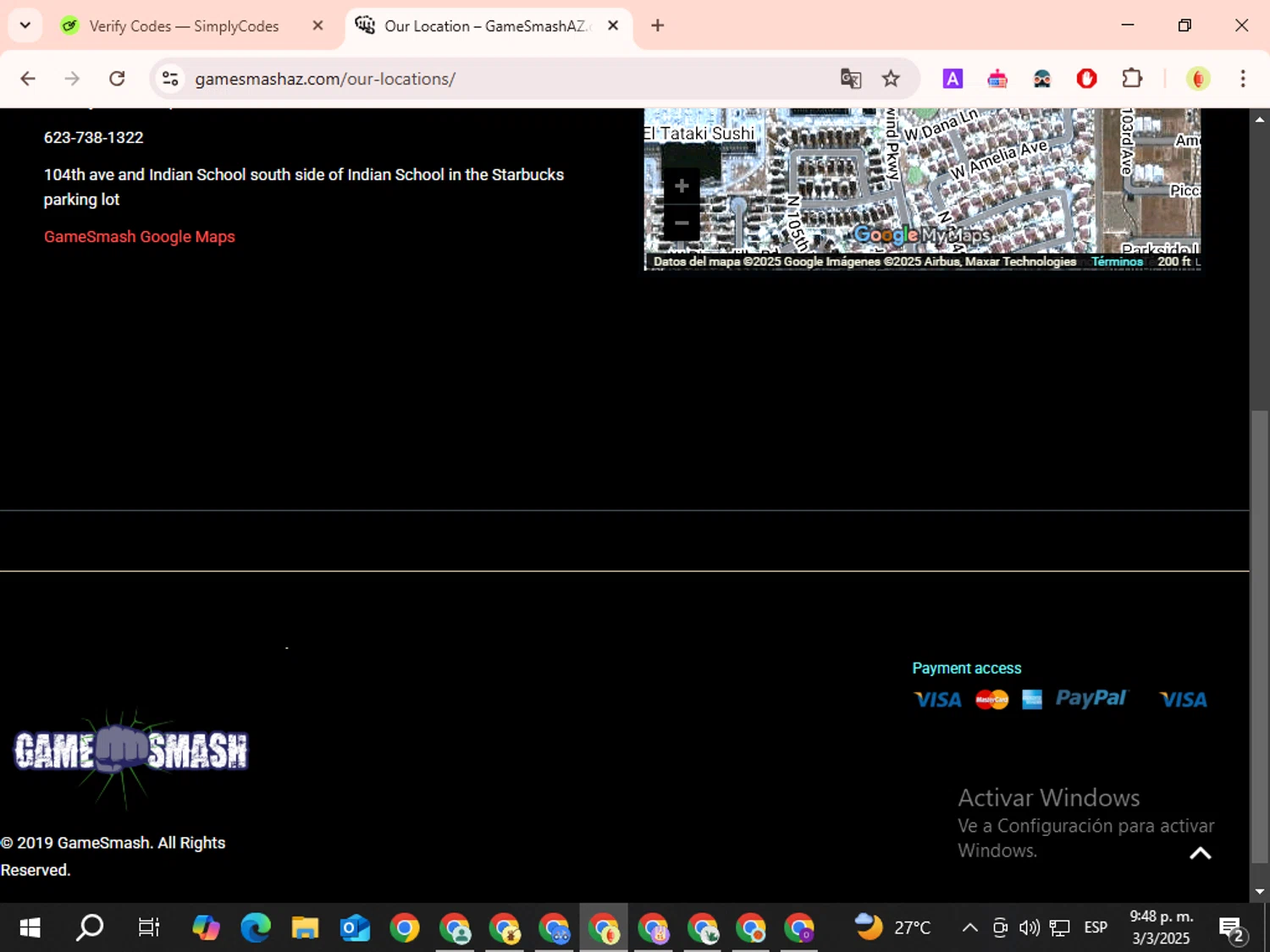Open the Windows Start menu

click(x=30, y=928)
